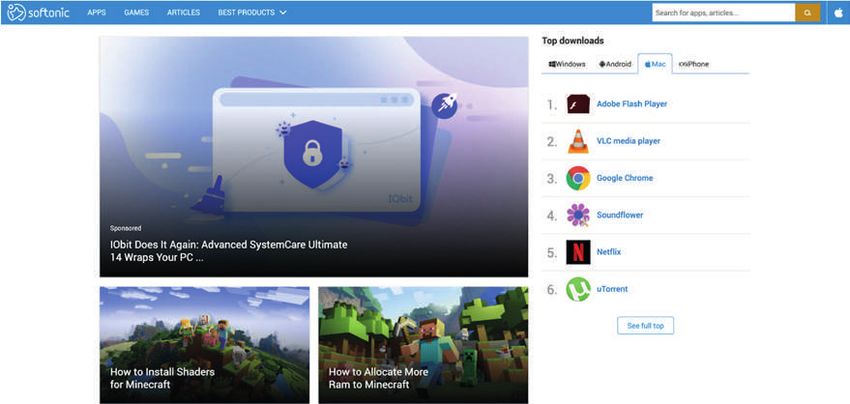
Task: Open the IObit Advanced SystemCare article headline
Action: [x=228, y=251]
